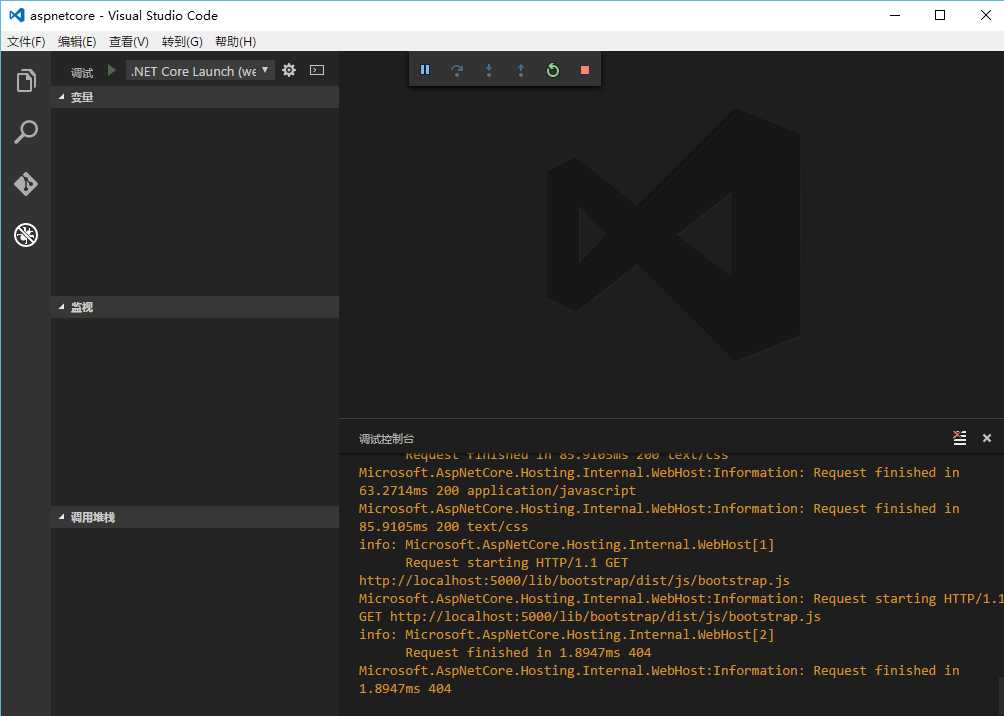
Task: Click first http://localhost:5000 bootstrap.js URL
Action: [574, 580]
